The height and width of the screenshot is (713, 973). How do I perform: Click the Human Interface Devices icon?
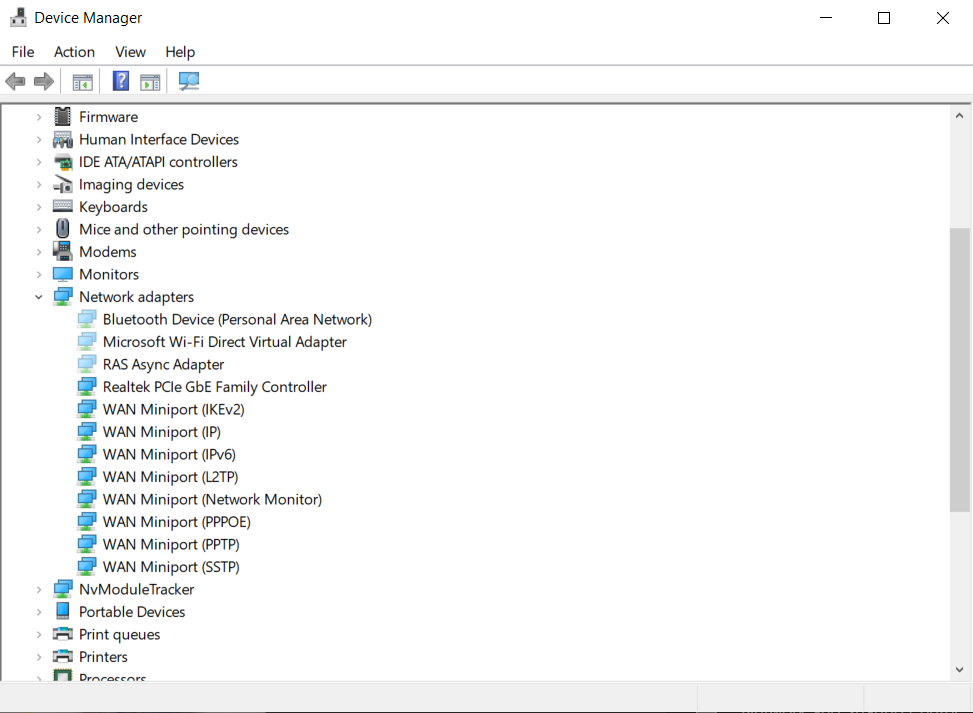coord(63,140)
